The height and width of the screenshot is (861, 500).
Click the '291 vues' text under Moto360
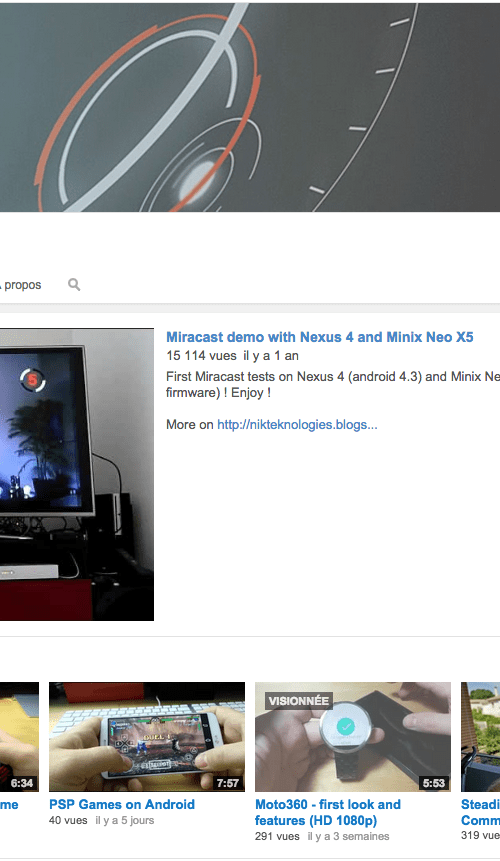(x=277, y=836)
